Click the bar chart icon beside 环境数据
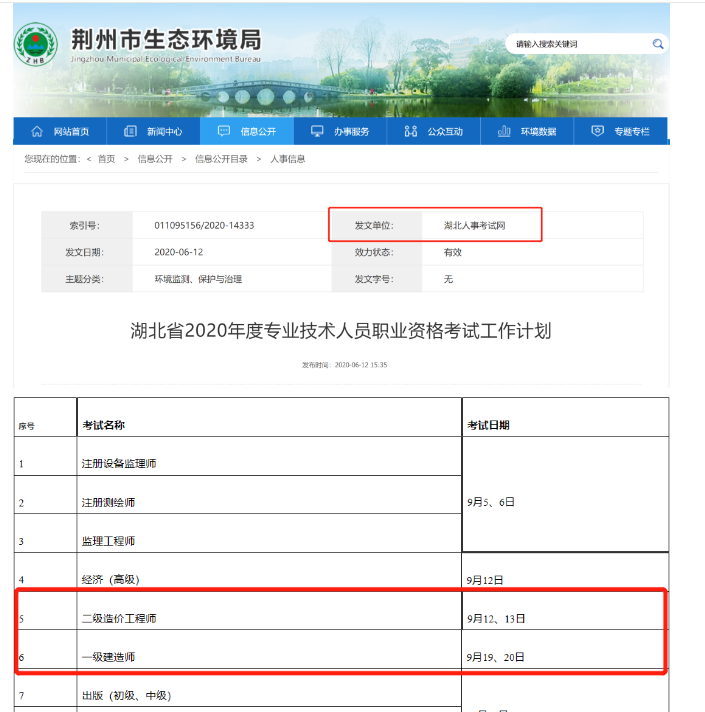 pos(504,132)
